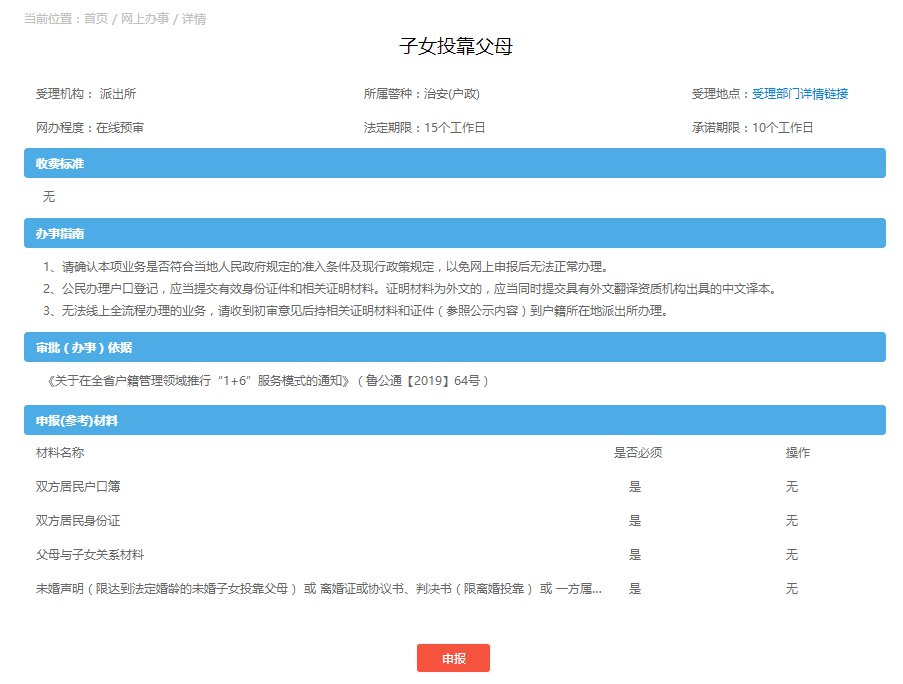This screenshot has height=684, width=903.
Task: Open the 受理部门详情链接 link
Action: click(x=800, y=94)
